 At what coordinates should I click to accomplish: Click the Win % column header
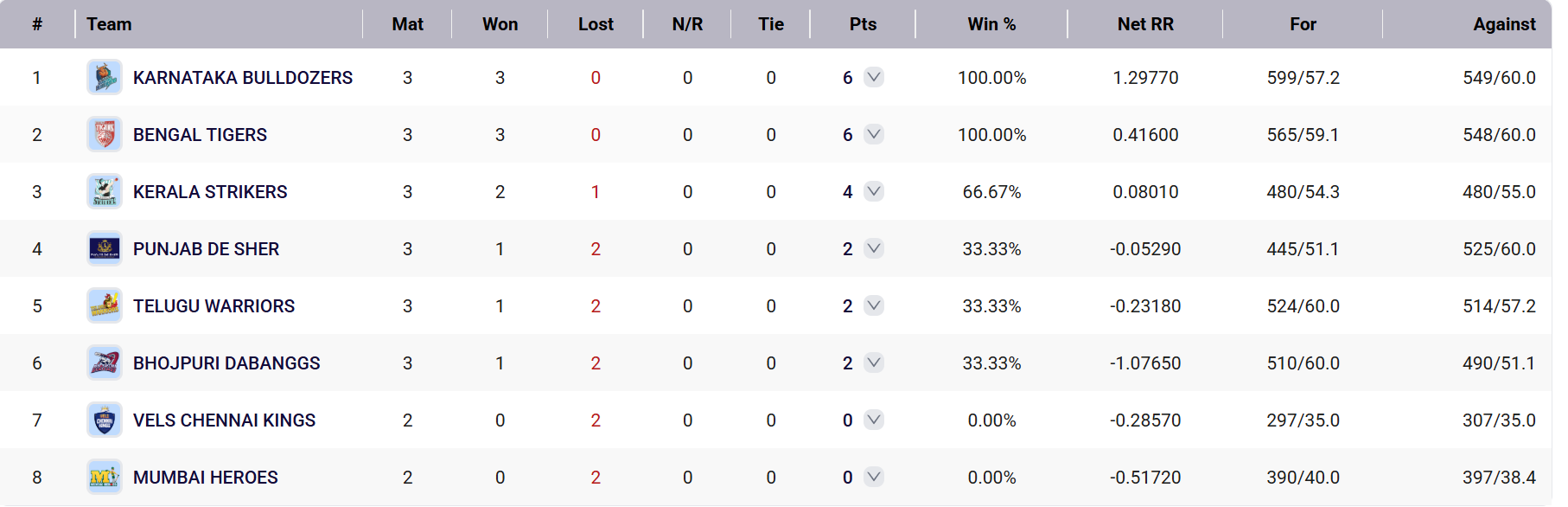click(991, 24)
